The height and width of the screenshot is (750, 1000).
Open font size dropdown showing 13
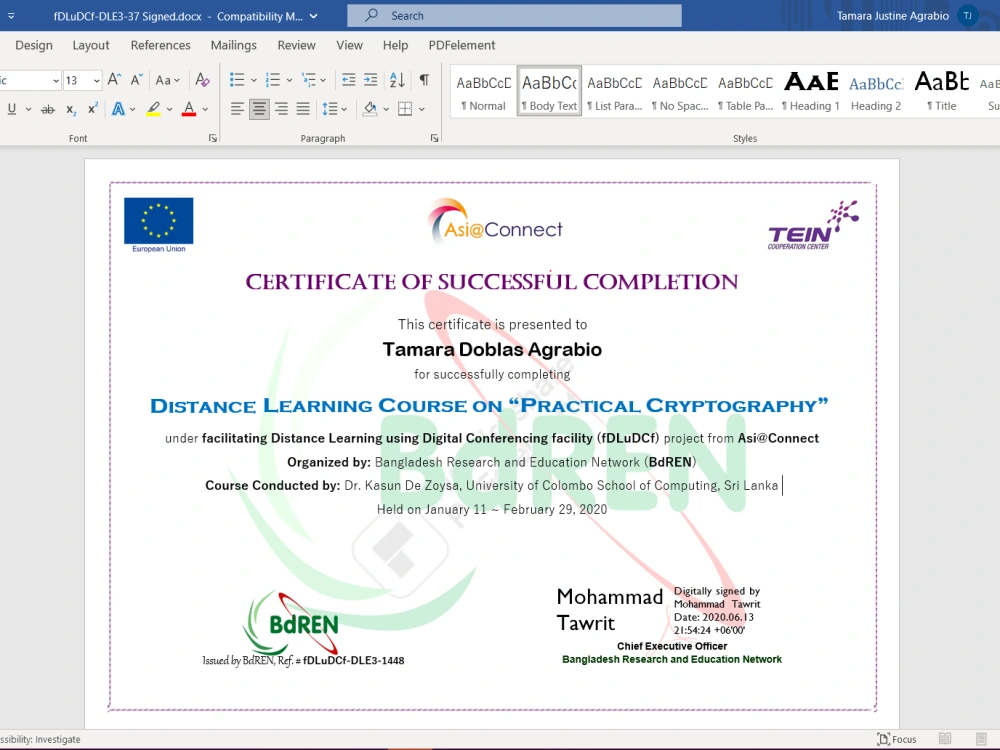pos(96,80)
